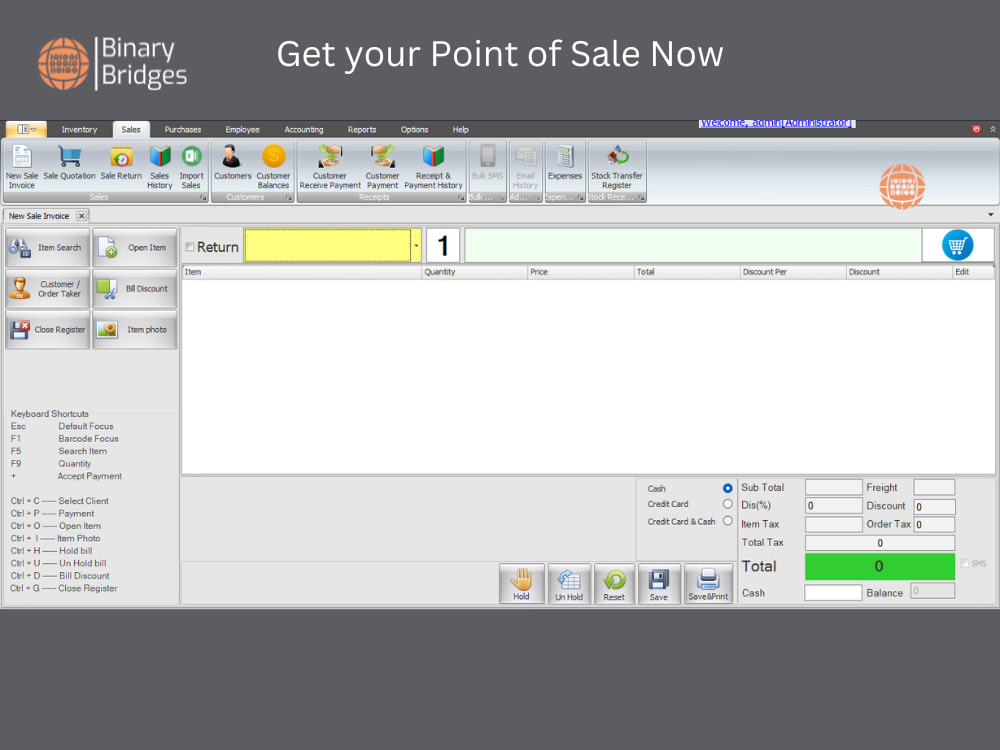Open Customer Receive Payment

pos(330,166)
